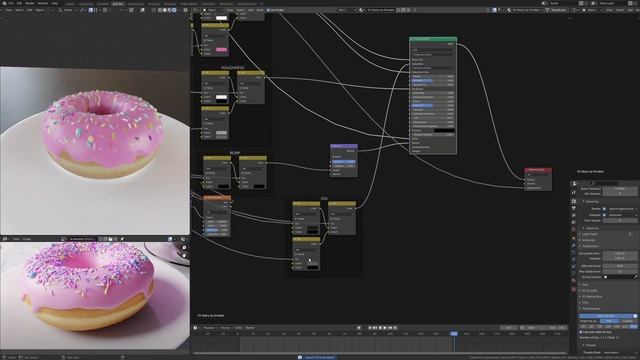The image size is (640, 360).
Task: Open the timeline Marker menu
Action: pyautogui.click(x=250, y=328)
